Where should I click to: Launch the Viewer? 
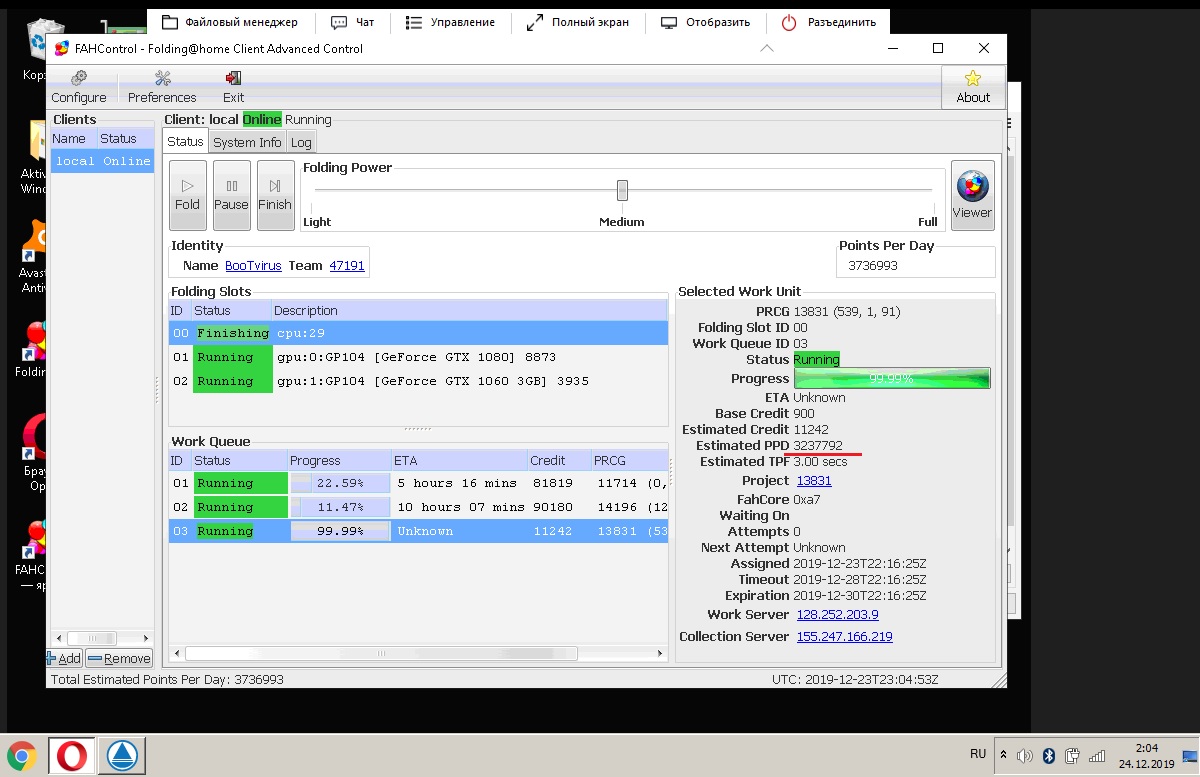[x=972, y=195]
